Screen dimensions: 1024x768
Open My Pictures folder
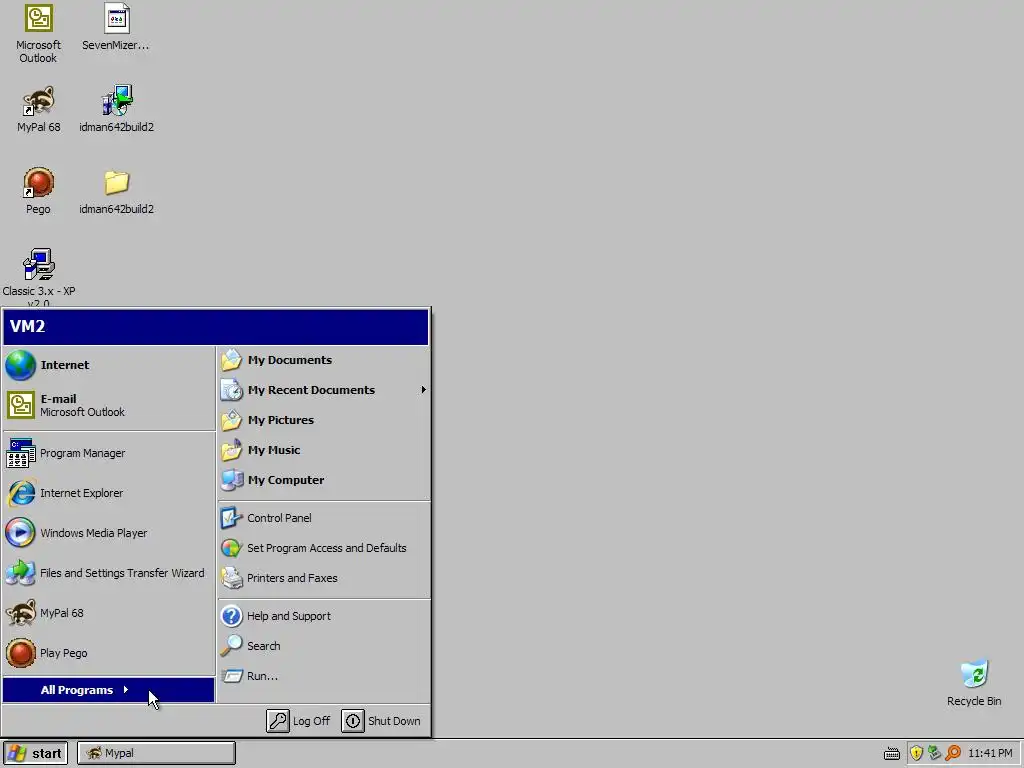coord(324,420)
